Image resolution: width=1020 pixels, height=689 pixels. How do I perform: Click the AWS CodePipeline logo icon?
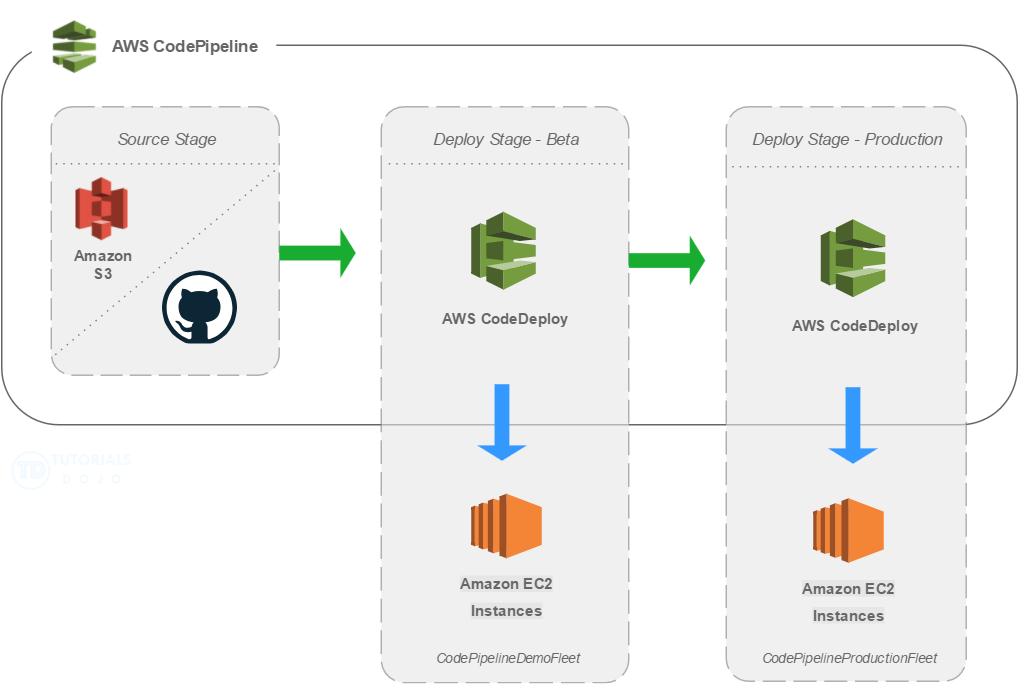click(x=75, y=46)
